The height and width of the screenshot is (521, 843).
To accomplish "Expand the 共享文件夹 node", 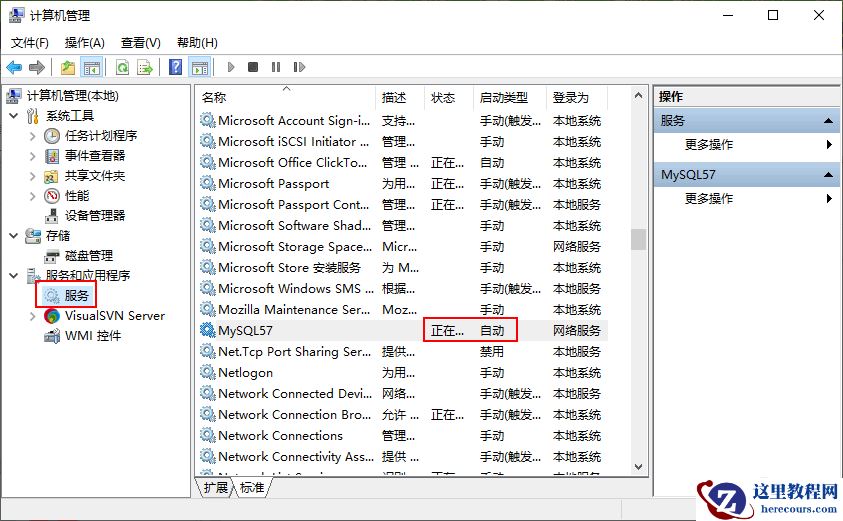I will (33, 176).
